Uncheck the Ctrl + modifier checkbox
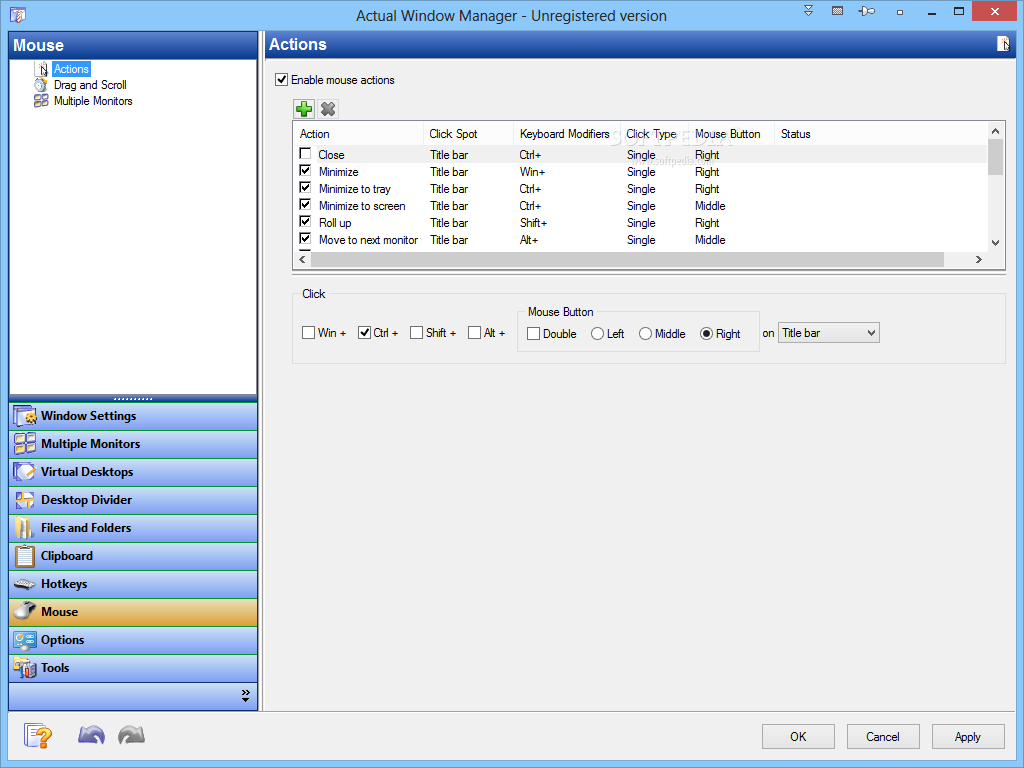The height and width of the screenshot is (768, 1024). tap(364, 333)
